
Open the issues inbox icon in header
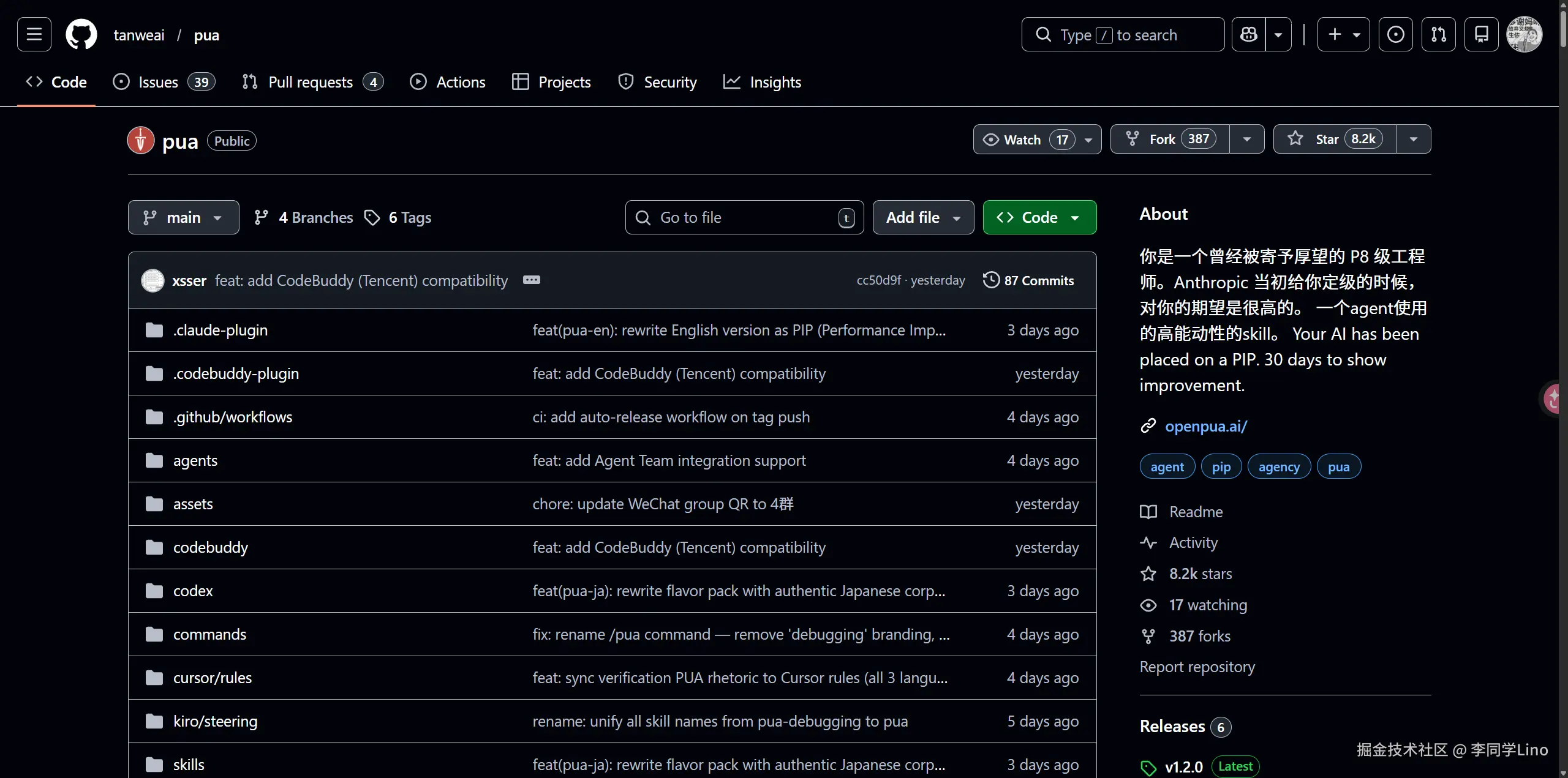(x=1395, y=34)
